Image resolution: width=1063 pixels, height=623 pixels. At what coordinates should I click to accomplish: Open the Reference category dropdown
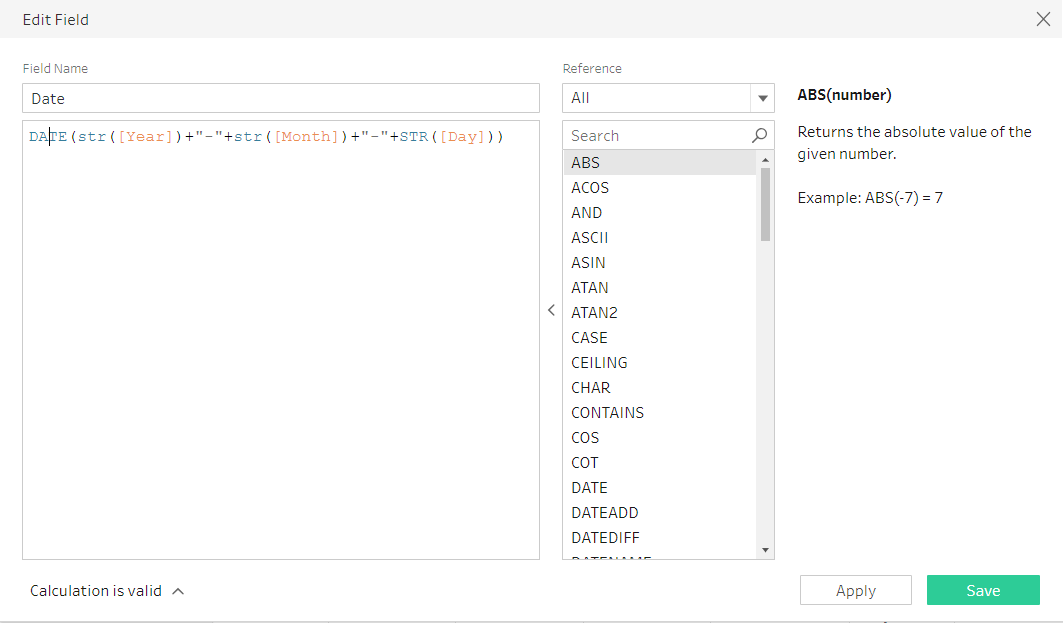point(763,98)
